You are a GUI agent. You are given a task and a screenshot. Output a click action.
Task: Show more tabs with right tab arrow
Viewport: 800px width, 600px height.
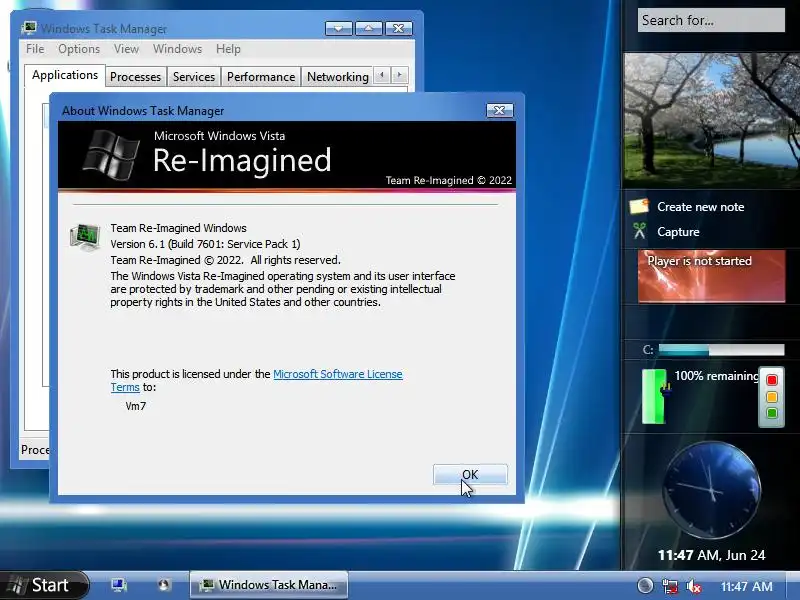399,76
